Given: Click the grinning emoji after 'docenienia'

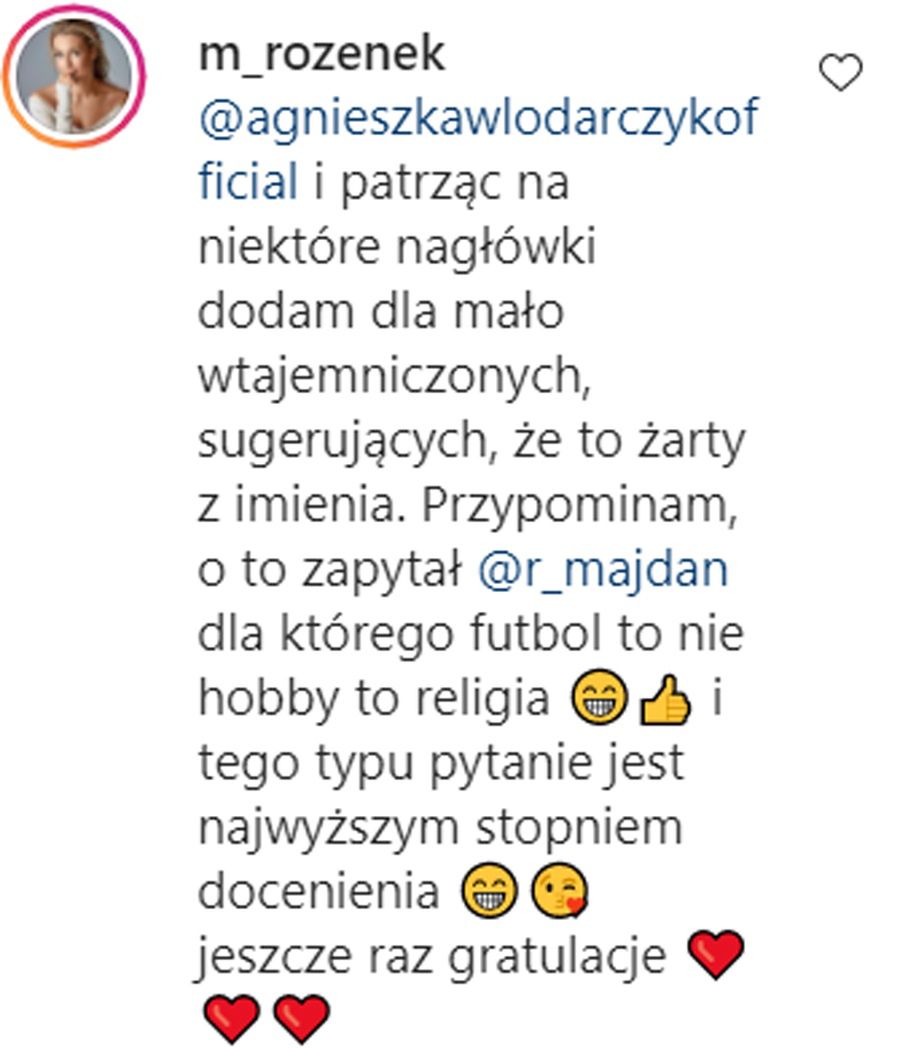Looking at the screenshot, I should [x=490, y=891].
